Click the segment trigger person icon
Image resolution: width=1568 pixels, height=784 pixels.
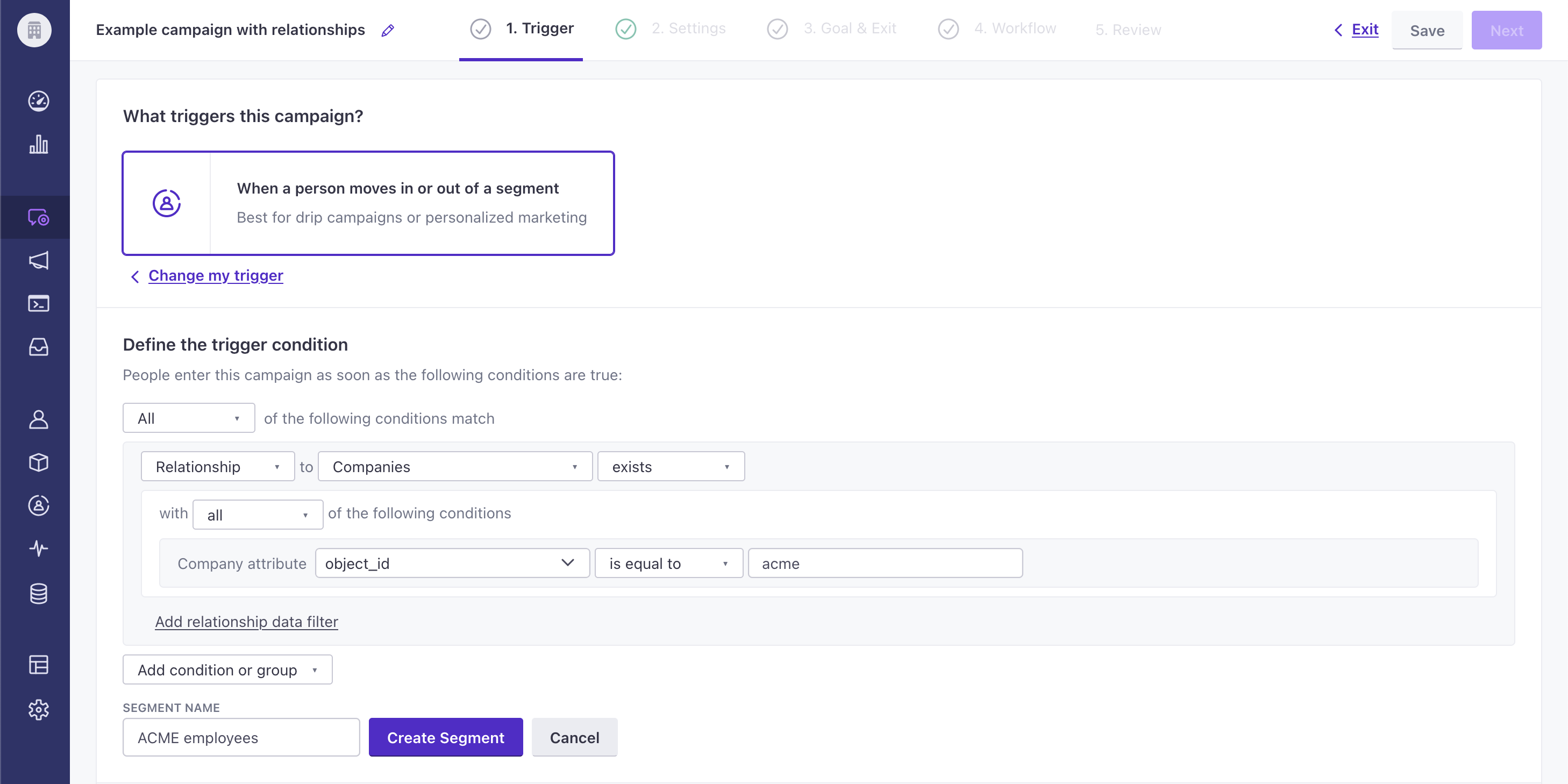(x=166, y=203)
